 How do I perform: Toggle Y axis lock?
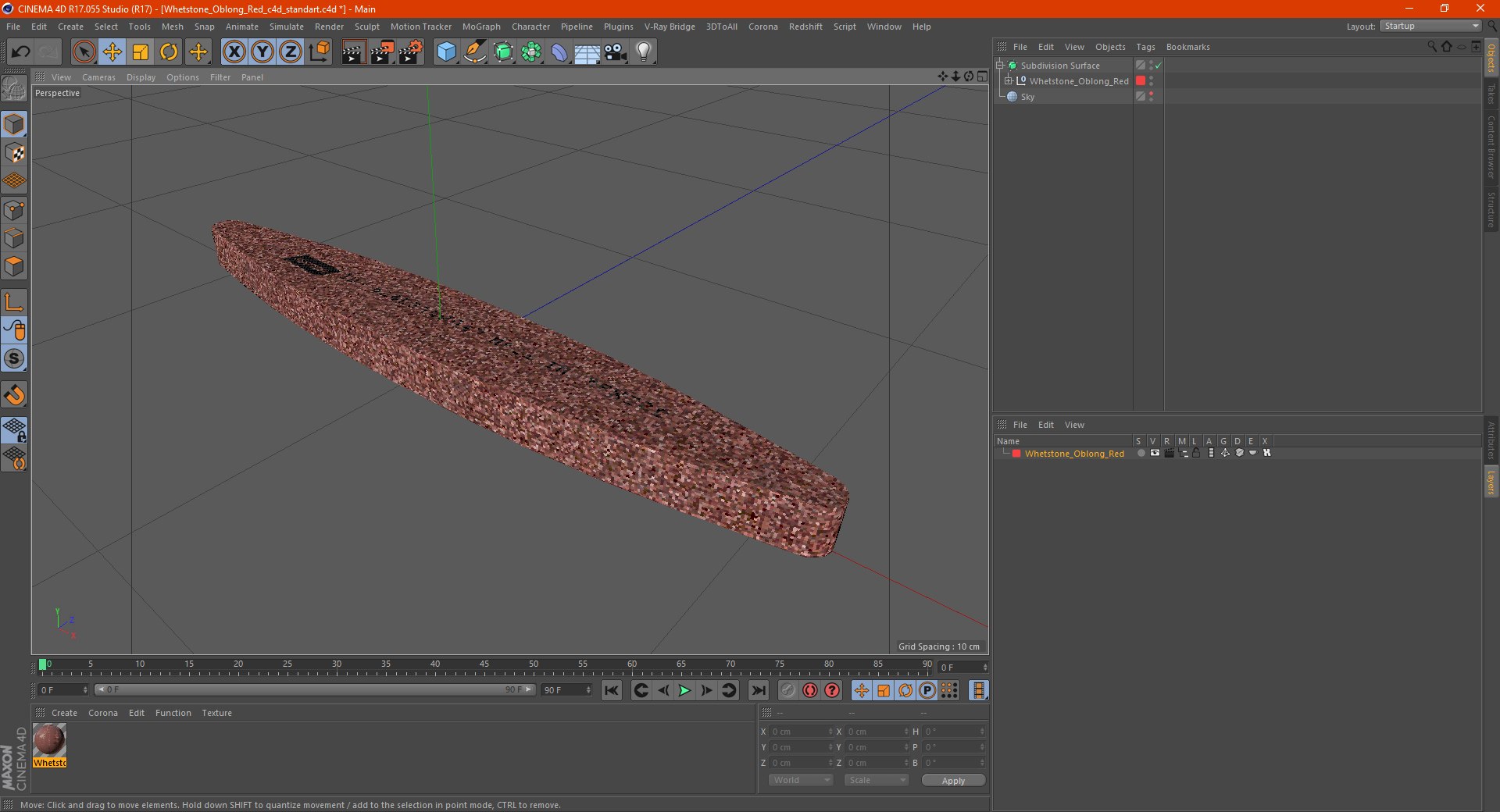point(262,52)
